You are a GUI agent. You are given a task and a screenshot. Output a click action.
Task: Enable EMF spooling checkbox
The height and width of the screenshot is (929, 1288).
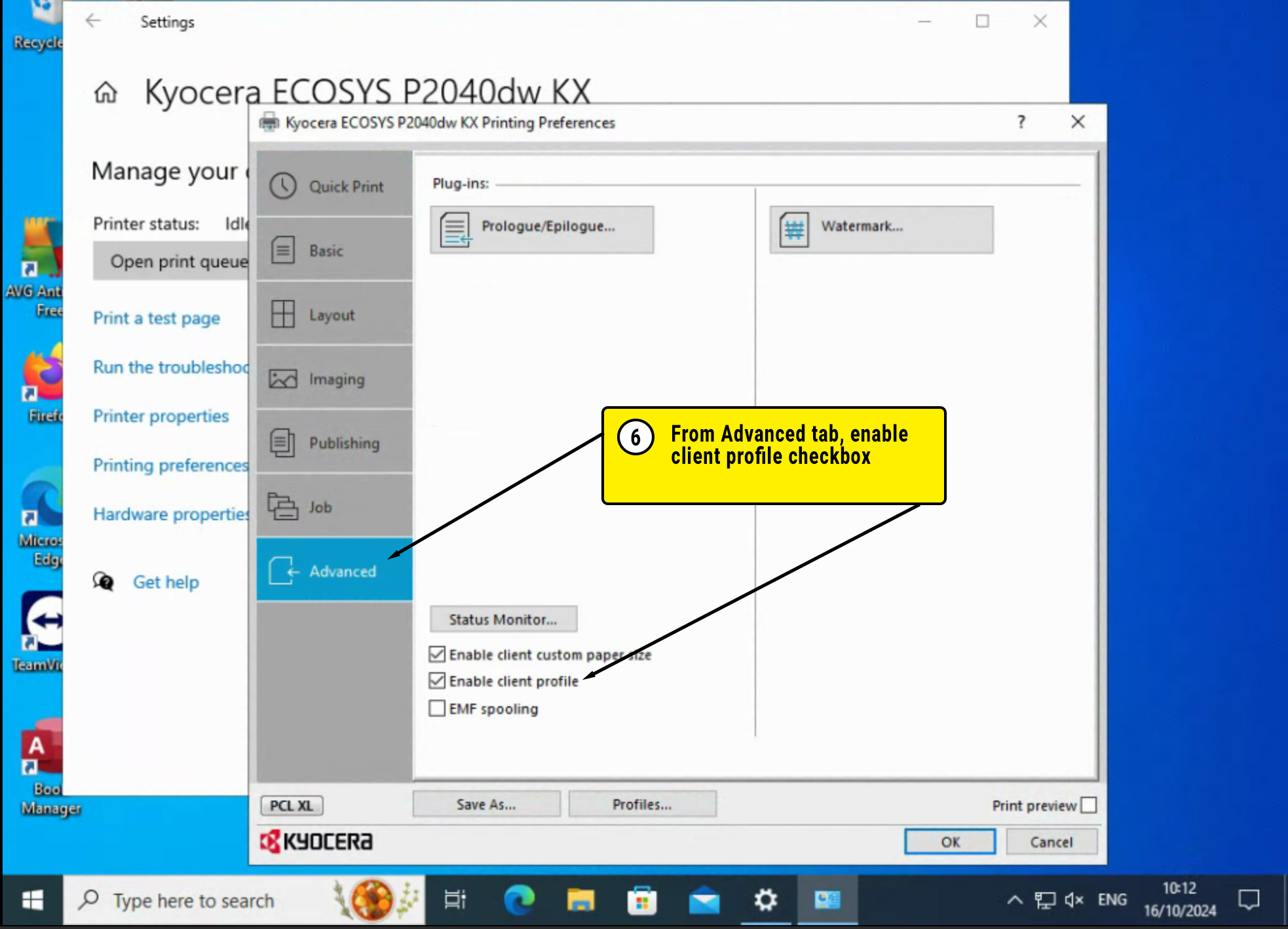coord(437,708)
